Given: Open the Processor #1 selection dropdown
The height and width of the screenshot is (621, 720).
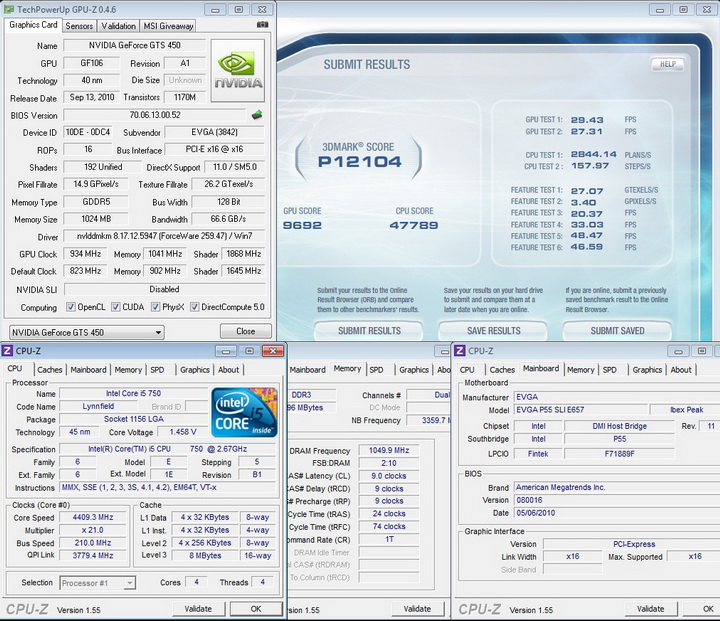Looking at the screenshot, I should (x=97, y=583).
